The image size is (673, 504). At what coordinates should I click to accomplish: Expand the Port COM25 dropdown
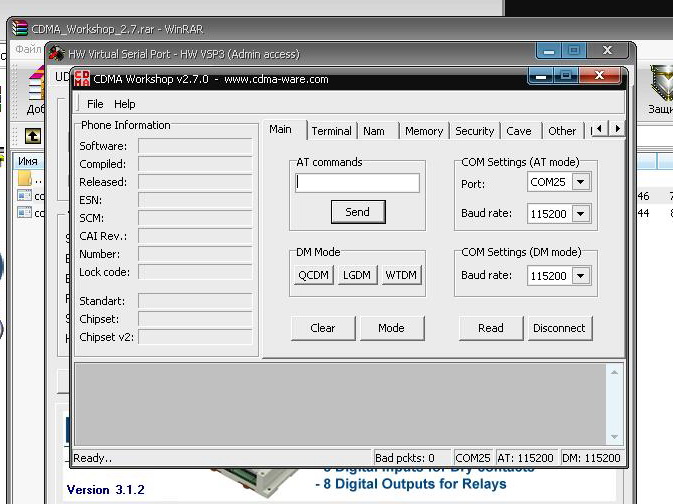[581, 182]
